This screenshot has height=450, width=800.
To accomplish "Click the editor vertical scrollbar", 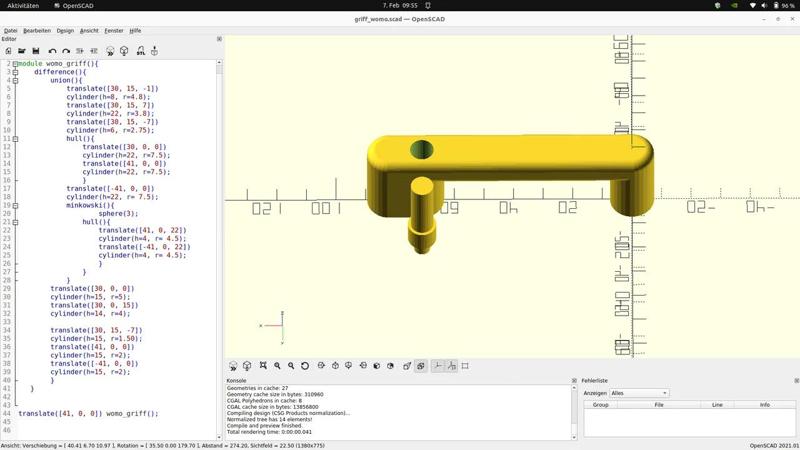I will click(219, 250).
